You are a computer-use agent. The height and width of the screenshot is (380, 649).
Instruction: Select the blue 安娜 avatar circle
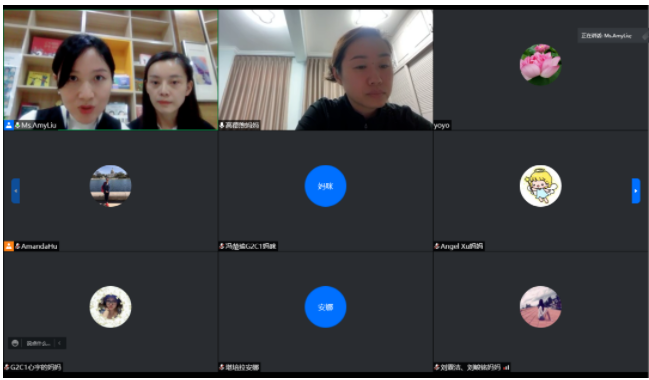pos(325,307)
